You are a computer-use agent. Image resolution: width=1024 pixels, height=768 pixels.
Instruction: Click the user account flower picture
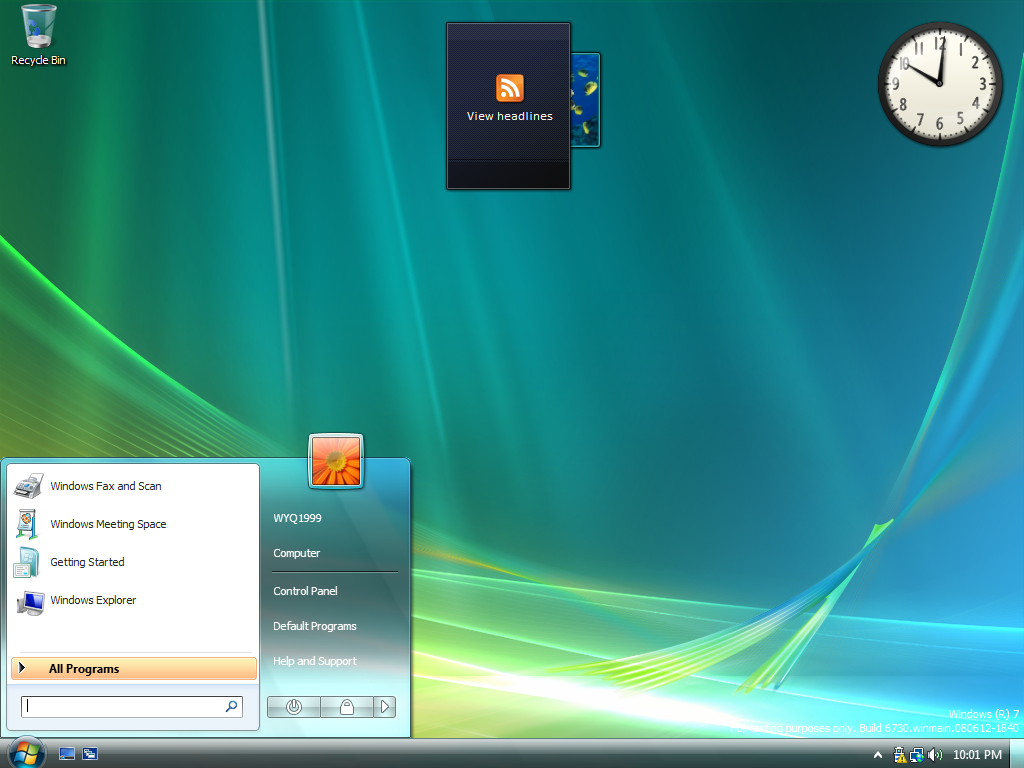click(336, 461)
